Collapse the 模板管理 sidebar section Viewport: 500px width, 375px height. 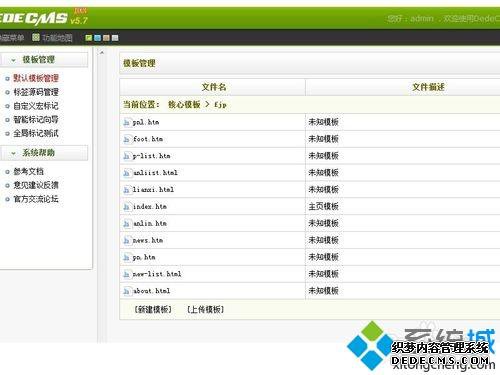coord(14,60)
